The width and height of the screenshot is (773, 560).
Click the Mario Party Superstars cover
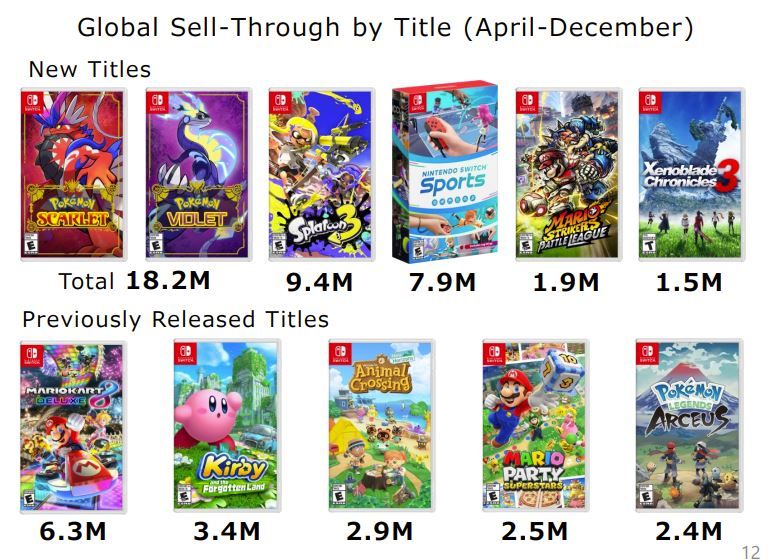click(535, 426)
